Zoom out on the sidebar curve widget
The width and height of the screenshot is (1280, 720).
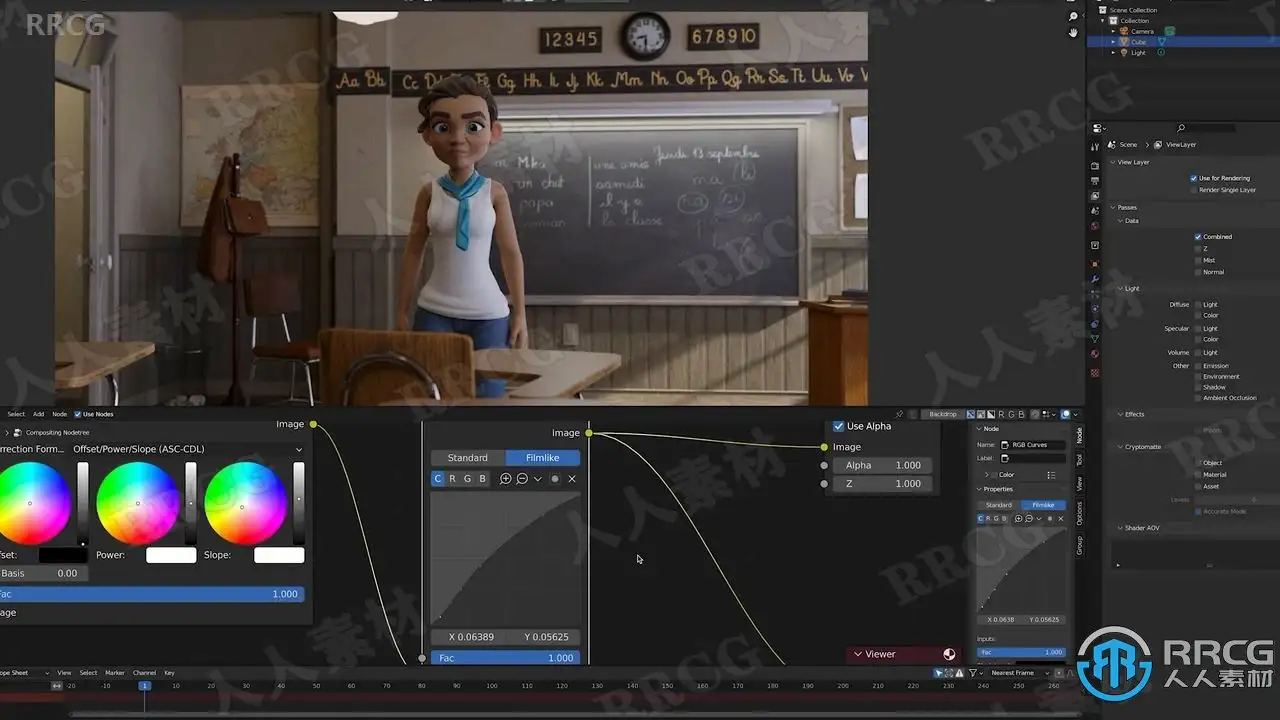click(x=1029, y=518)
